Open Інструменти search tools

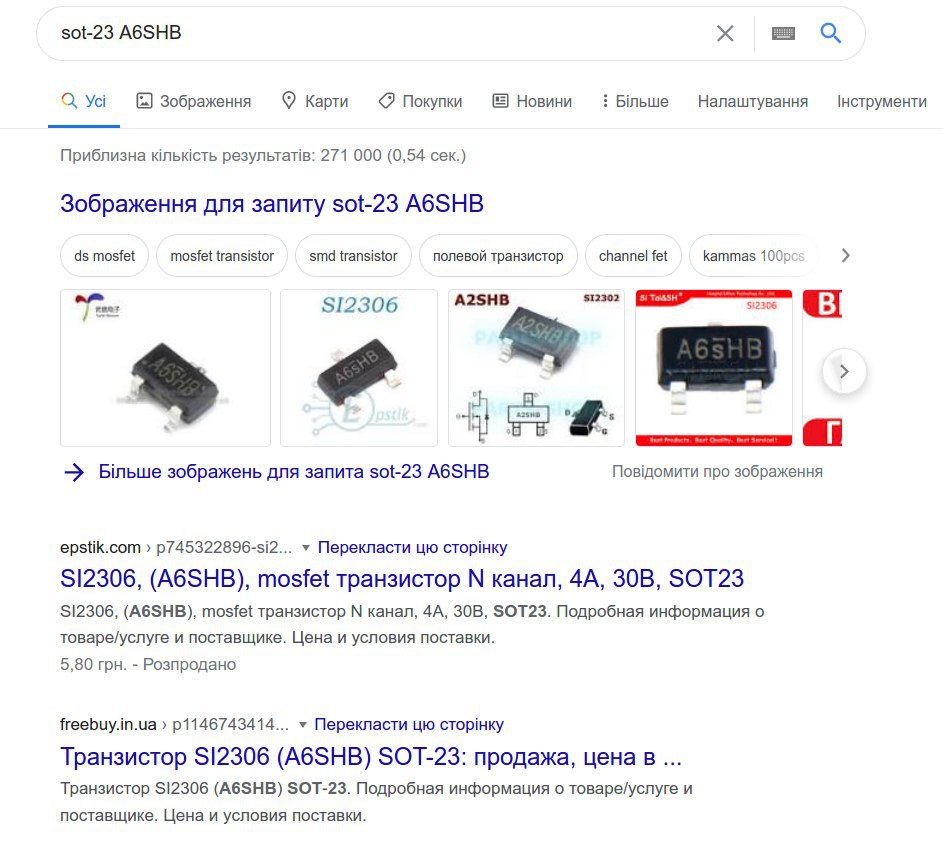tap(882, 101)
